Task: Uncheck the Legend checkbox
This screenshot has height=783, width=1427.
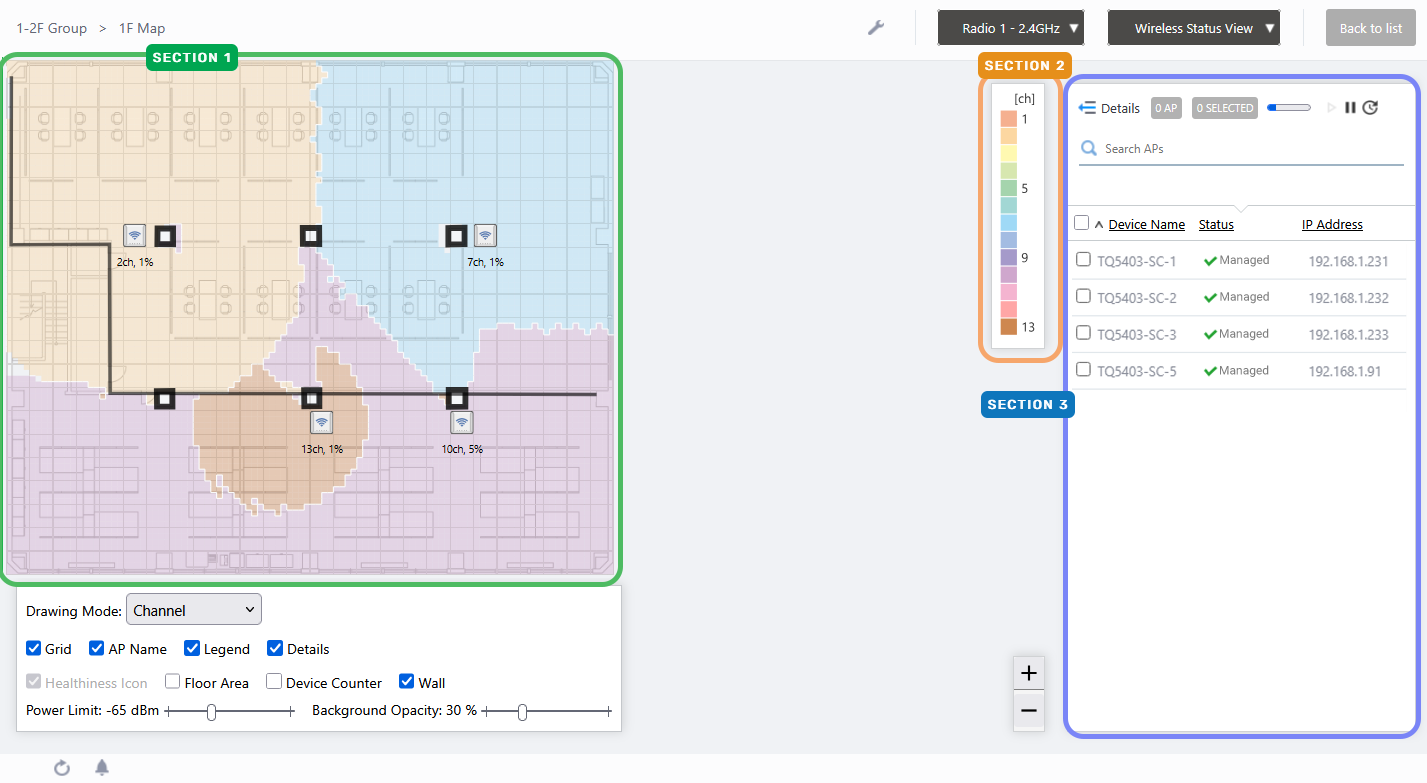Action: (192, 648)
